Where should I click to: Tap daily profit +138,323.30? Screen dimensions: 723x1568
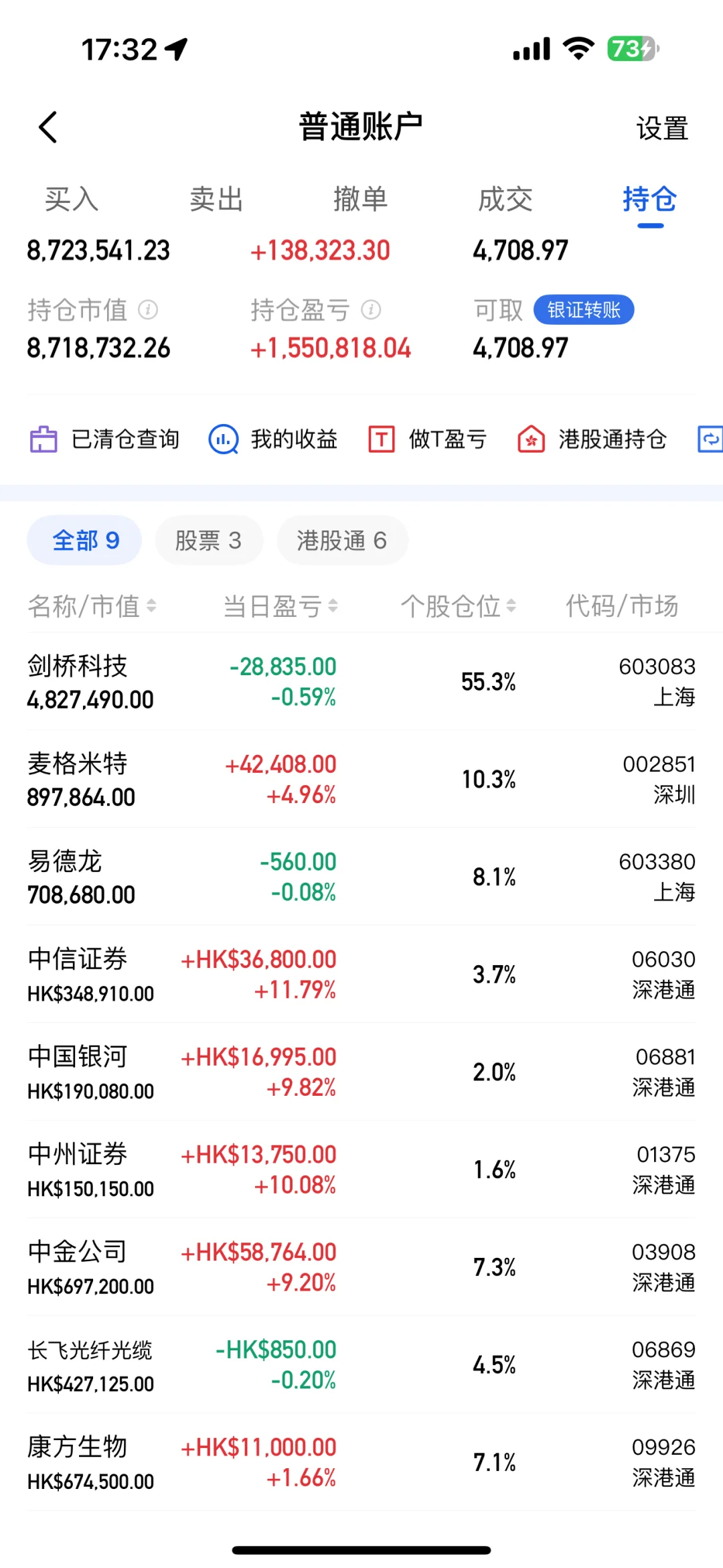click(320, 251)
